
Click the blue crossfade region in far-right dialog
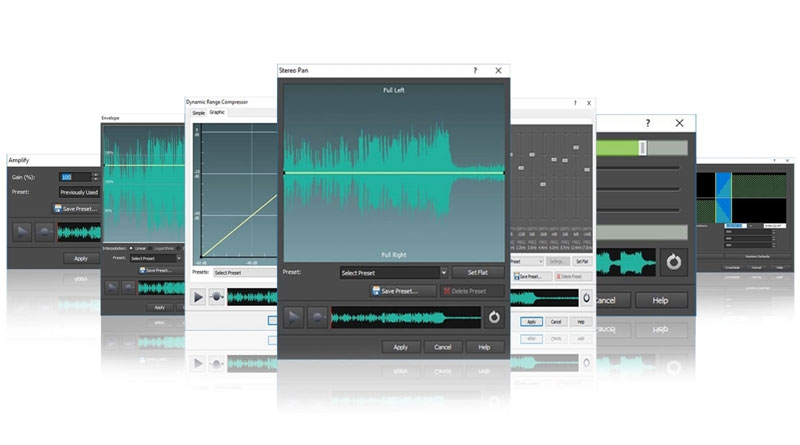(x=723, y=198)
